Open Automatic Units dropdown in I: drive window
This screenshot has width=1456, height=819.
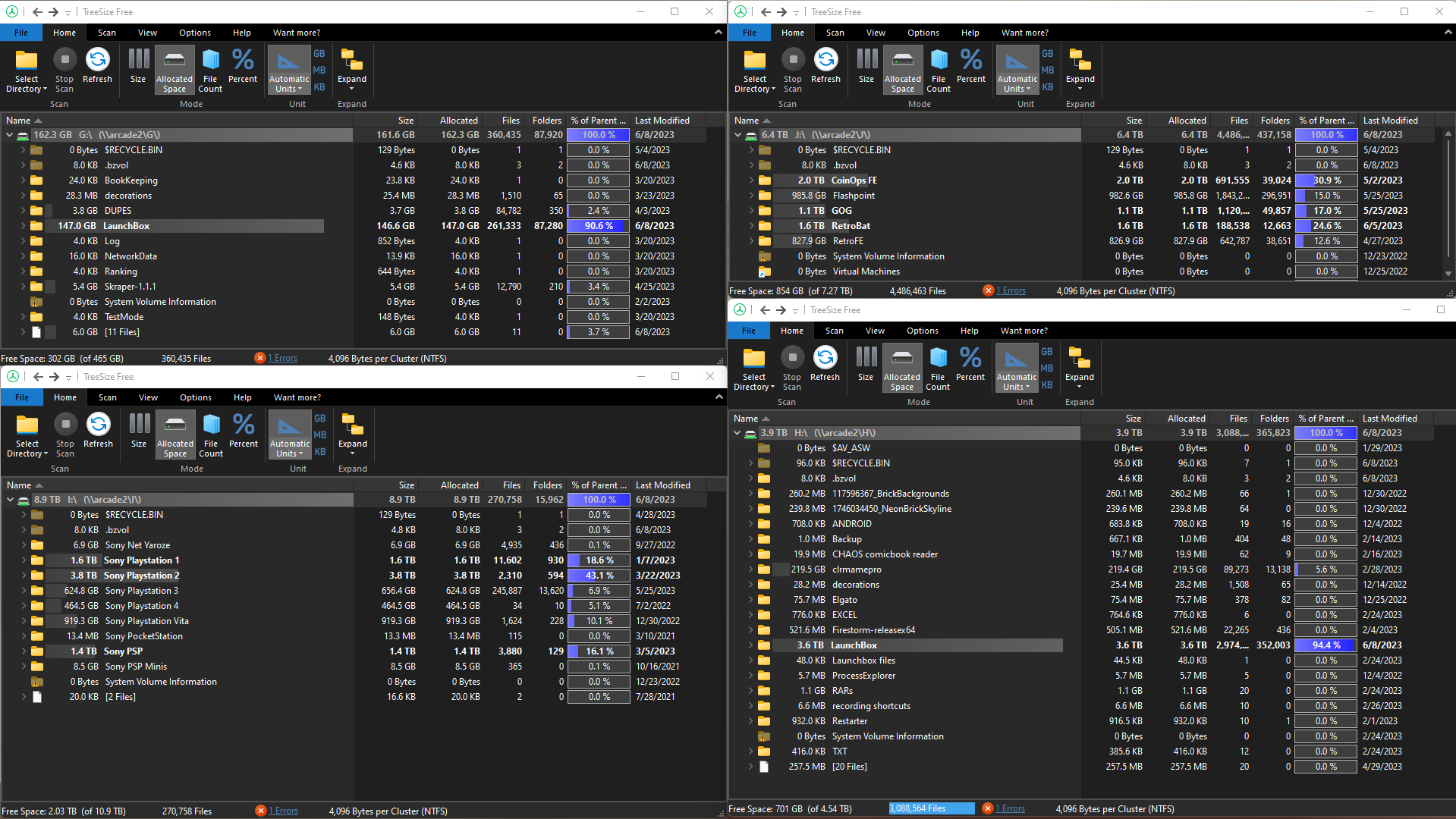point(290,448)
